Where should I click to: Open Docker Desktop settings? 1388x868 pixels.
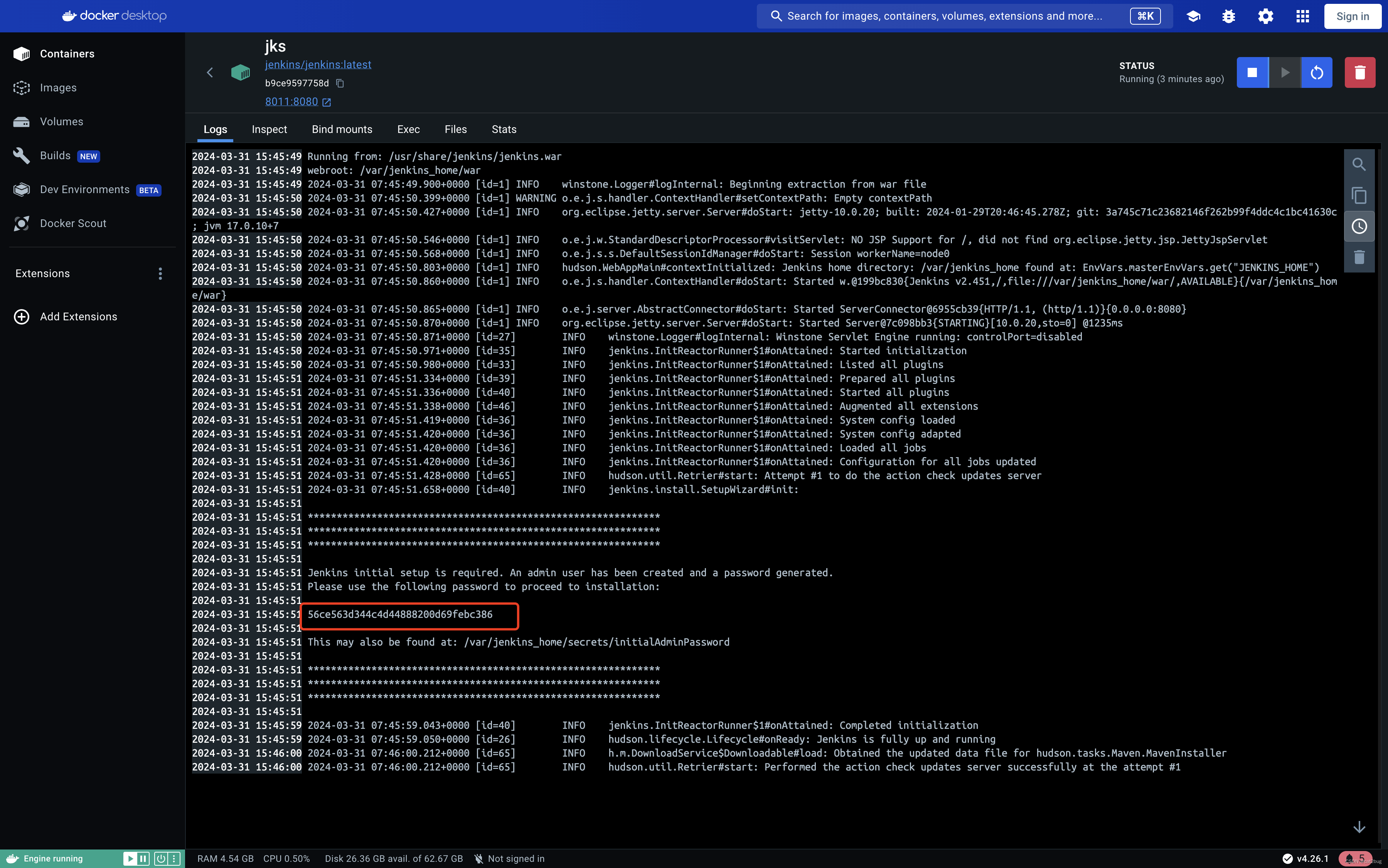click(1265, 16)
